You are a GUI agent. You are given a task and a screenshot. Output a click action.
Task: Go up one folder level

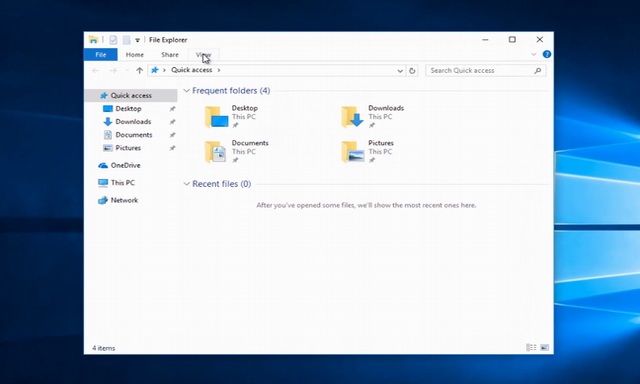coord(139,71)
